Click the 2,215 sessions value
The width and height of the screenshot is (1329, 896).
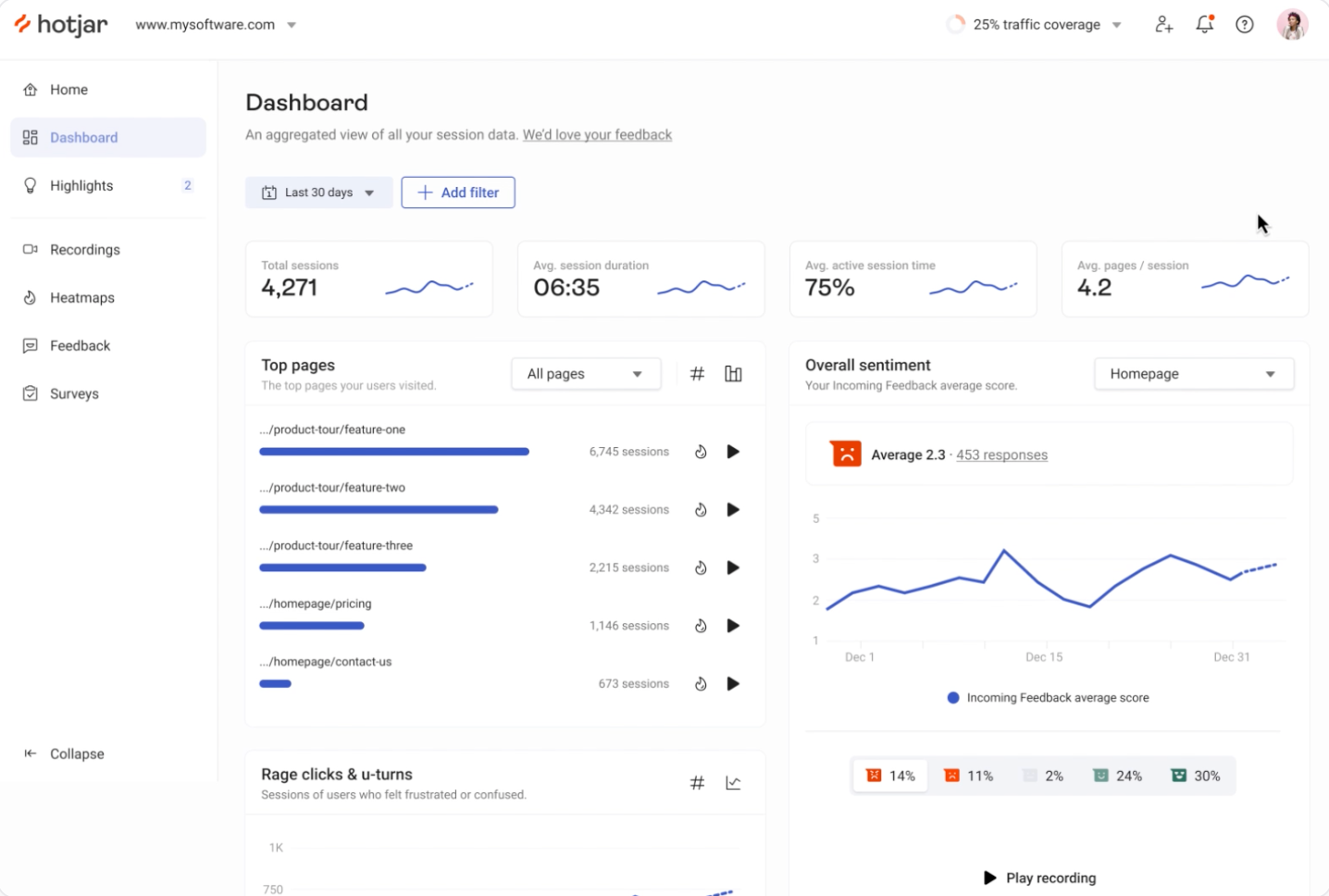629,567
